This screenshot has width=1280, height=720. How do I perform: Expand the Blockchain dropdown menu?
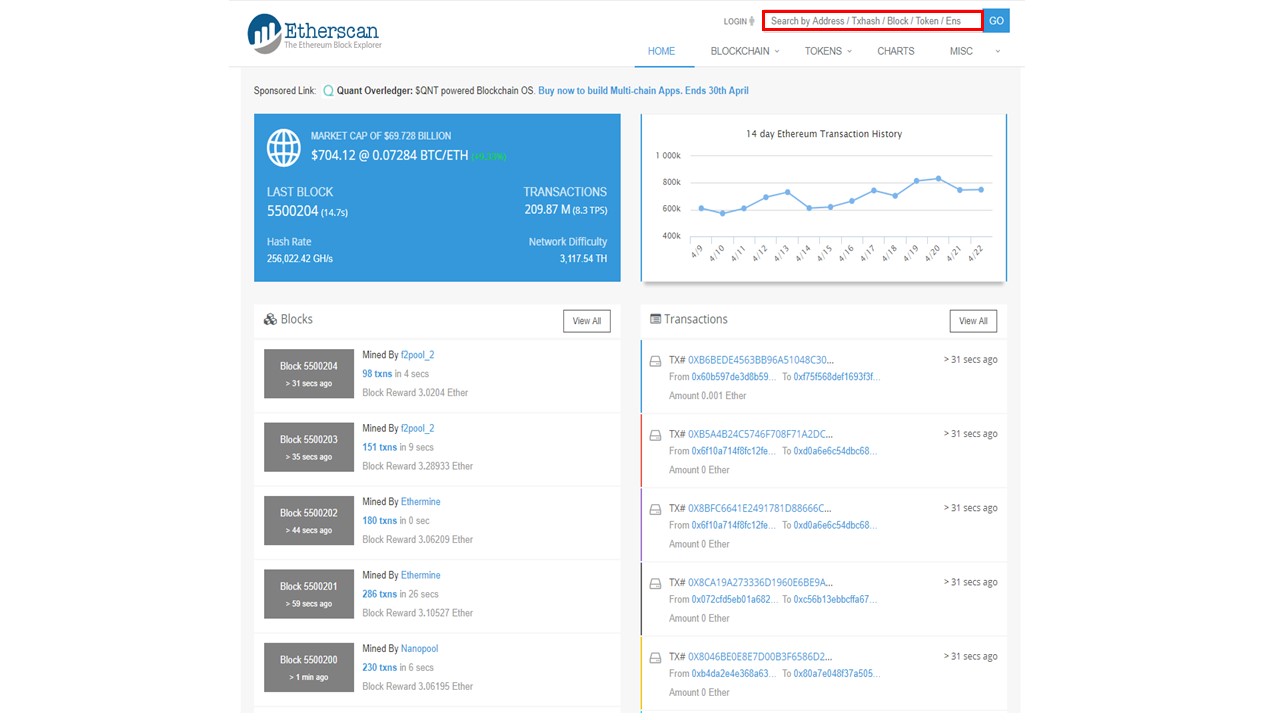pyautogui.click(x=745, y=51)
